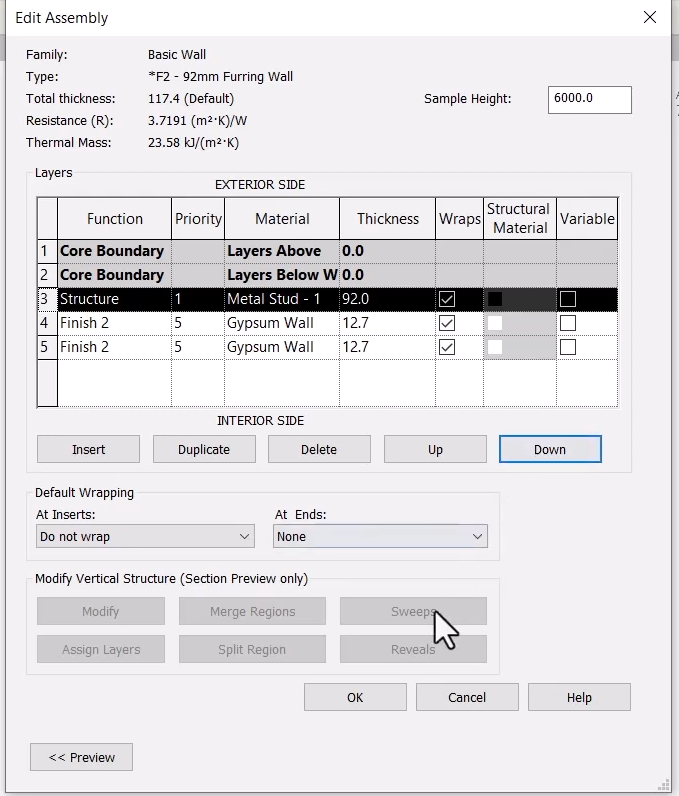Enable Variable checkbox for row 4

[568, 323]
